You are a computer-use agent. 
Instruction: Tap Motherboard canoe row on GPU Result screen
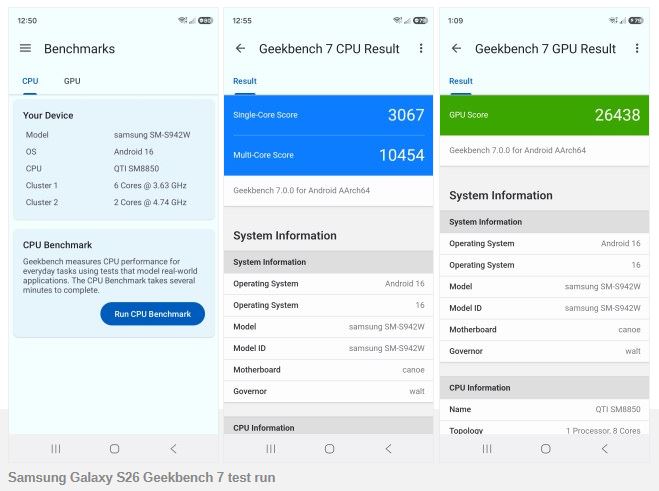click(x=544, y=329)
